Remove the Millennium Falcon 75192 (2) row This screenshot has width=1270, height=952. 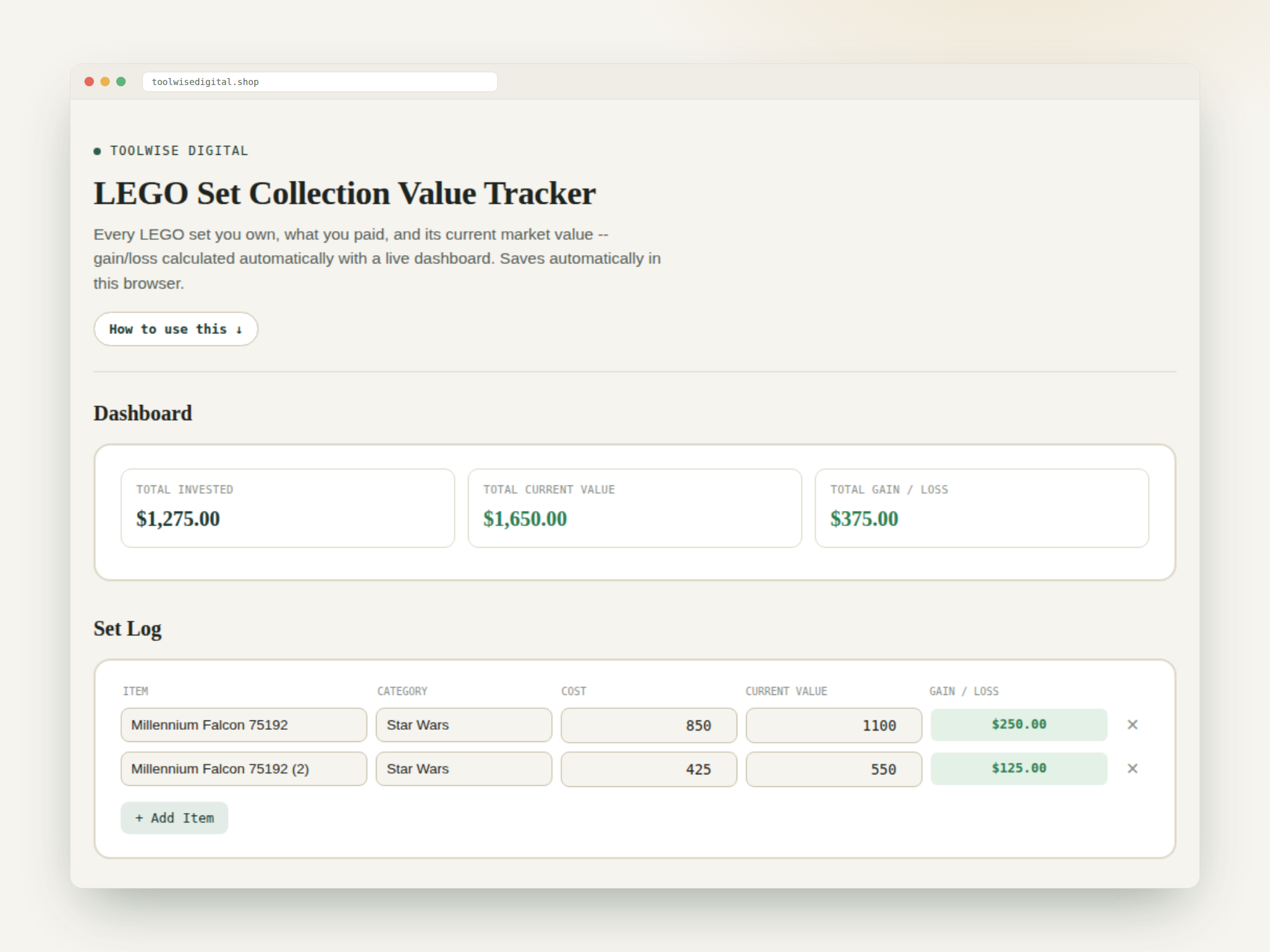click(x=1132, y=769)
